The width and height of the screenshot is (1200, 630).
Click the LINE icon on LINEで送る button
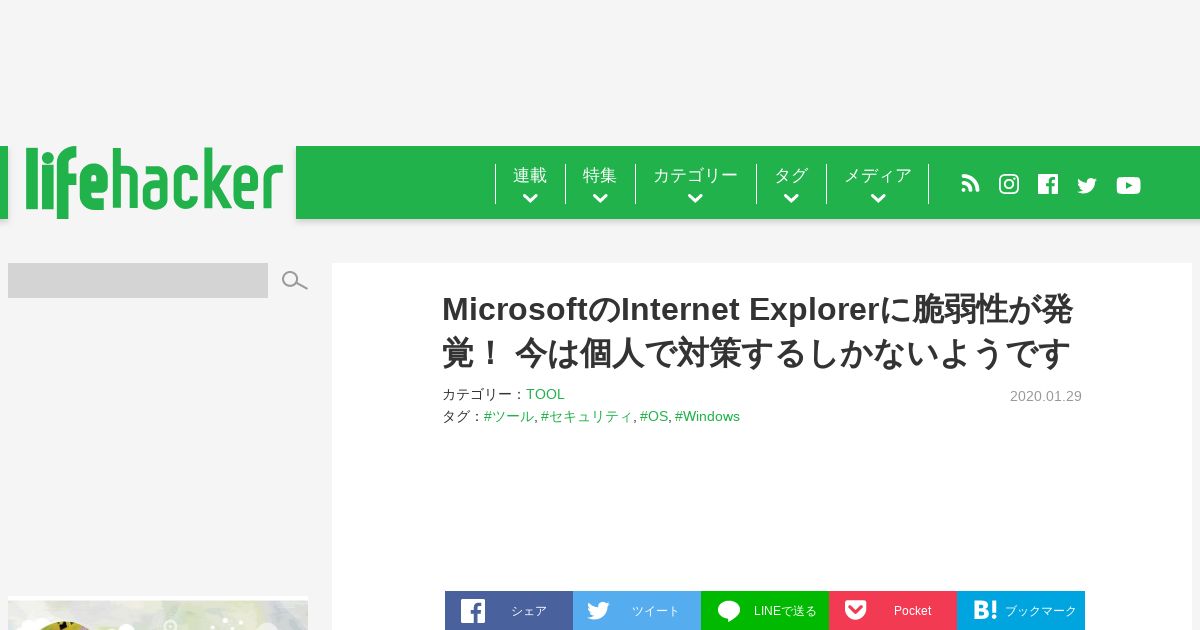point(729,611)
